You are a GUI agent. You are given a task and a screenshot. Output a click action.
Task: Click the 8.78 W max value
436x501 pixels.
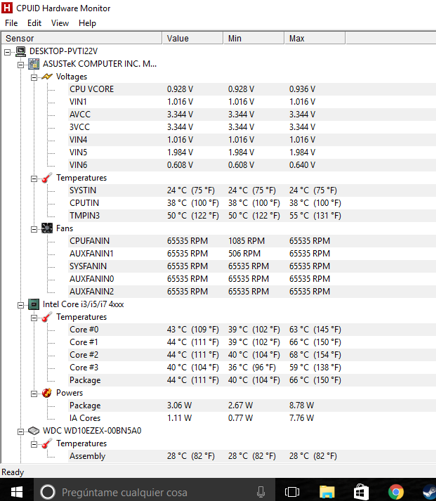(301, 406)
